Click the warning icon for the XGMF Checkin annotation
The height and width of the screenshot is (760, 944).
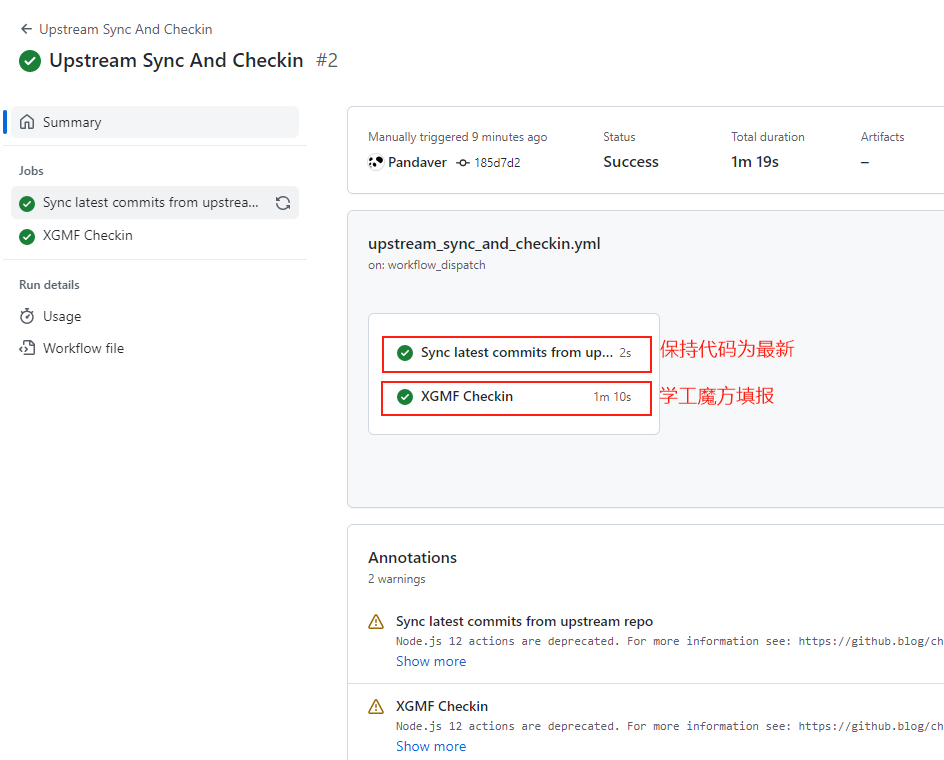(376, 706)
